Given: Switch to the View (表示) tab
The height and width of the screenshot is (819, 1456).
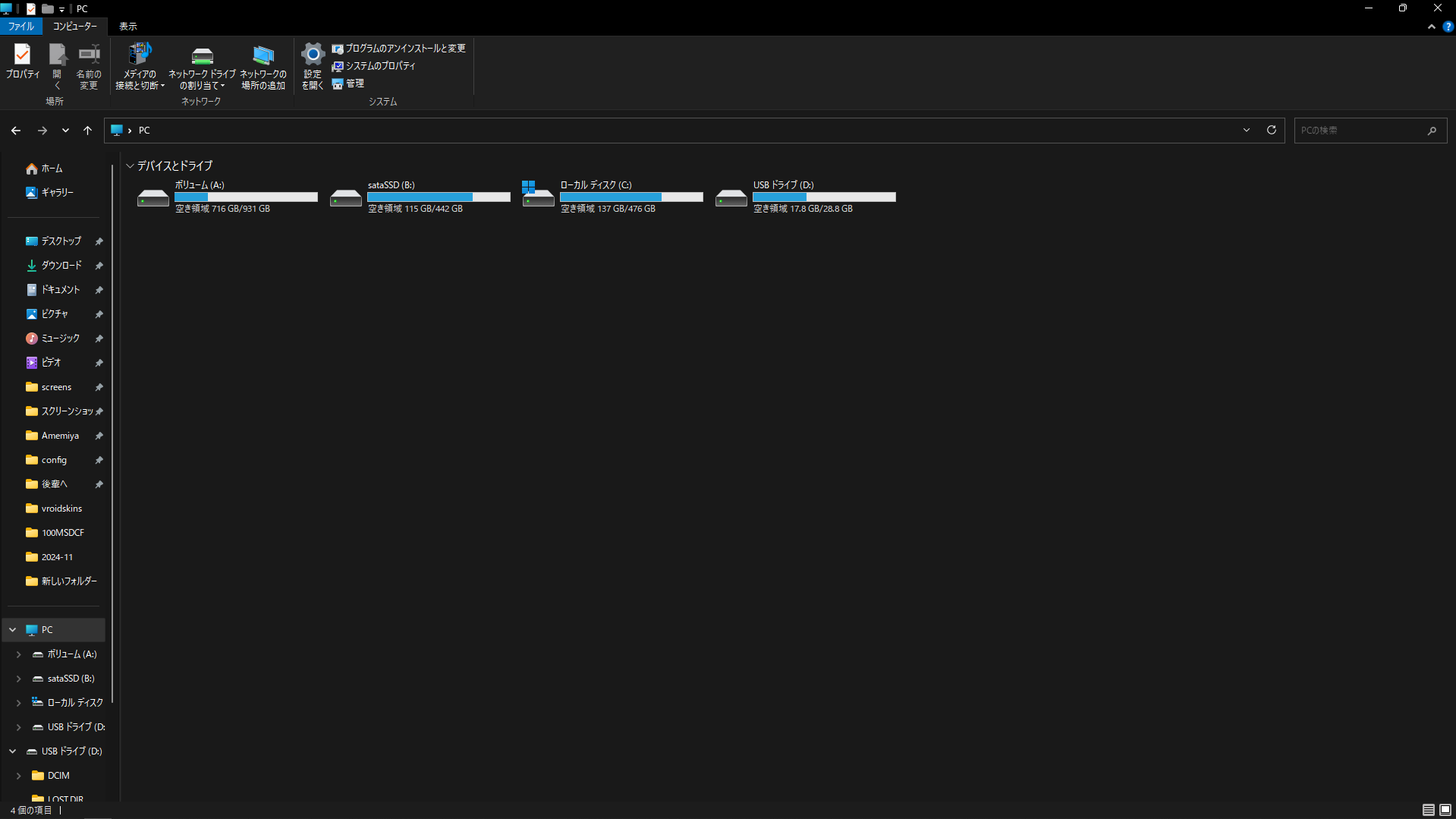Looking at the screenshot, I should coord(128,26).
